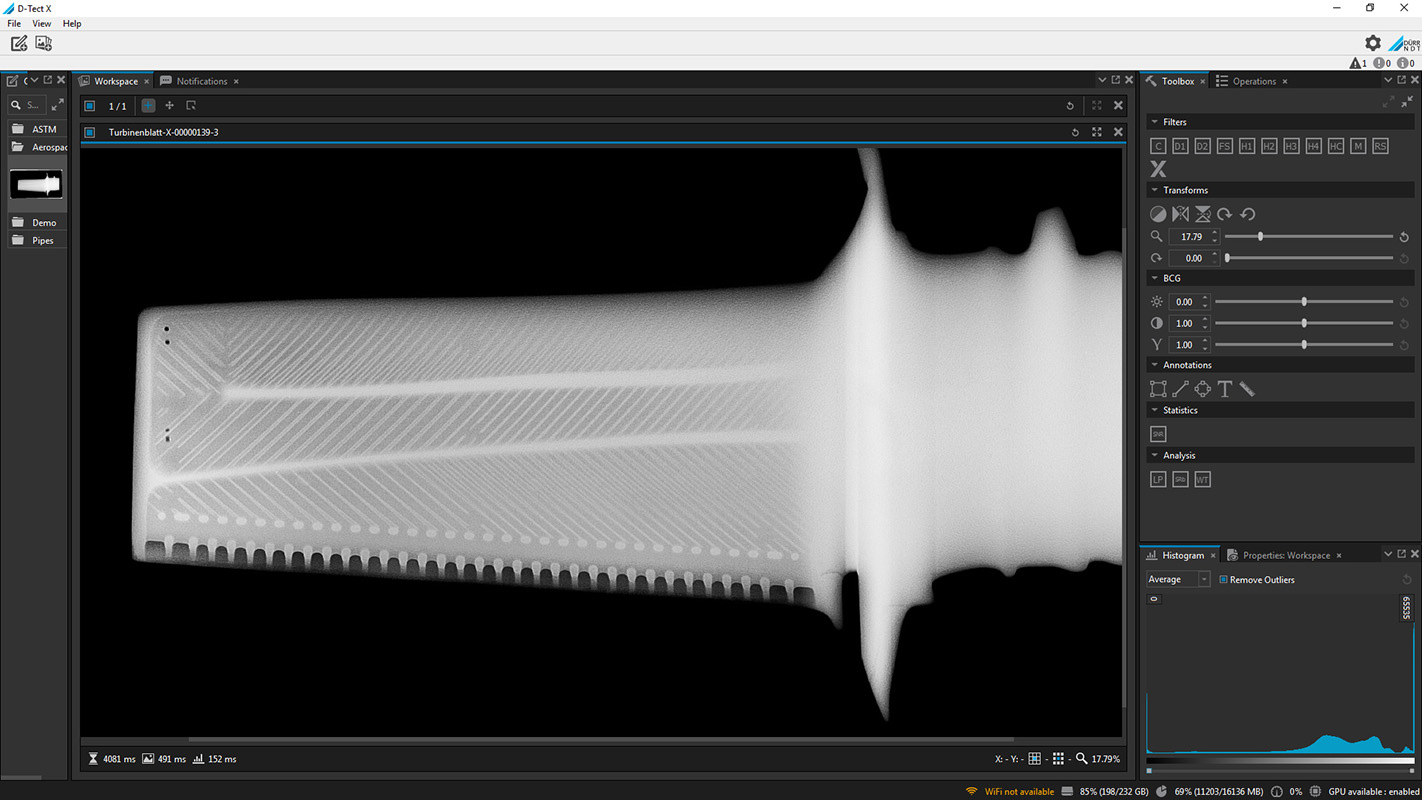Open the WT wall thickness analysis

[x=1203, y=480]
